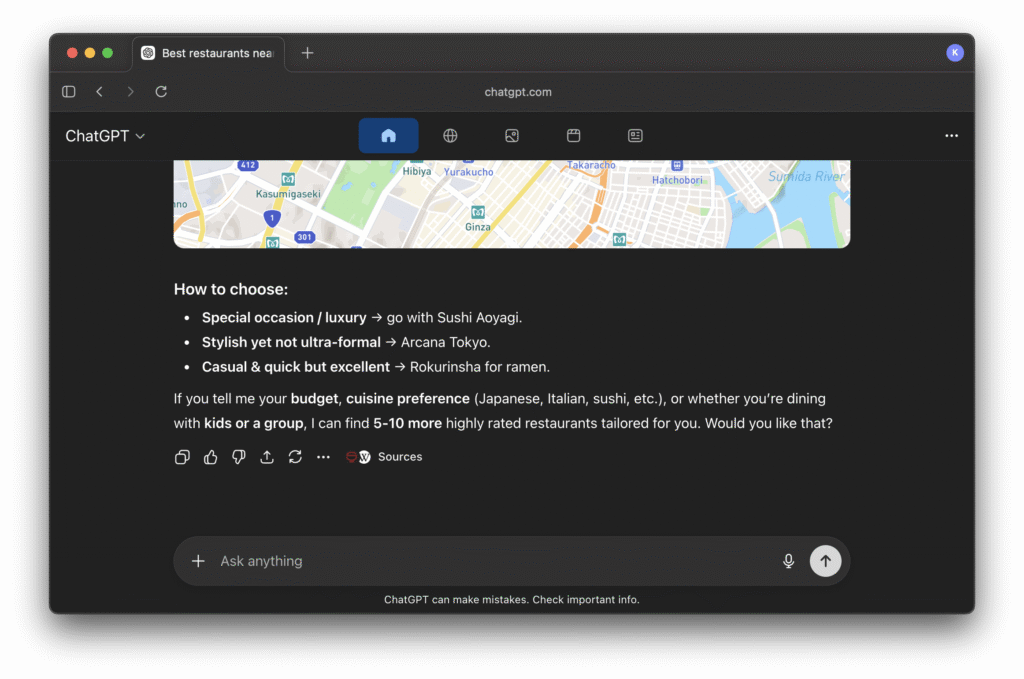Regenerate the response with the refresh icon

(295, 457)
